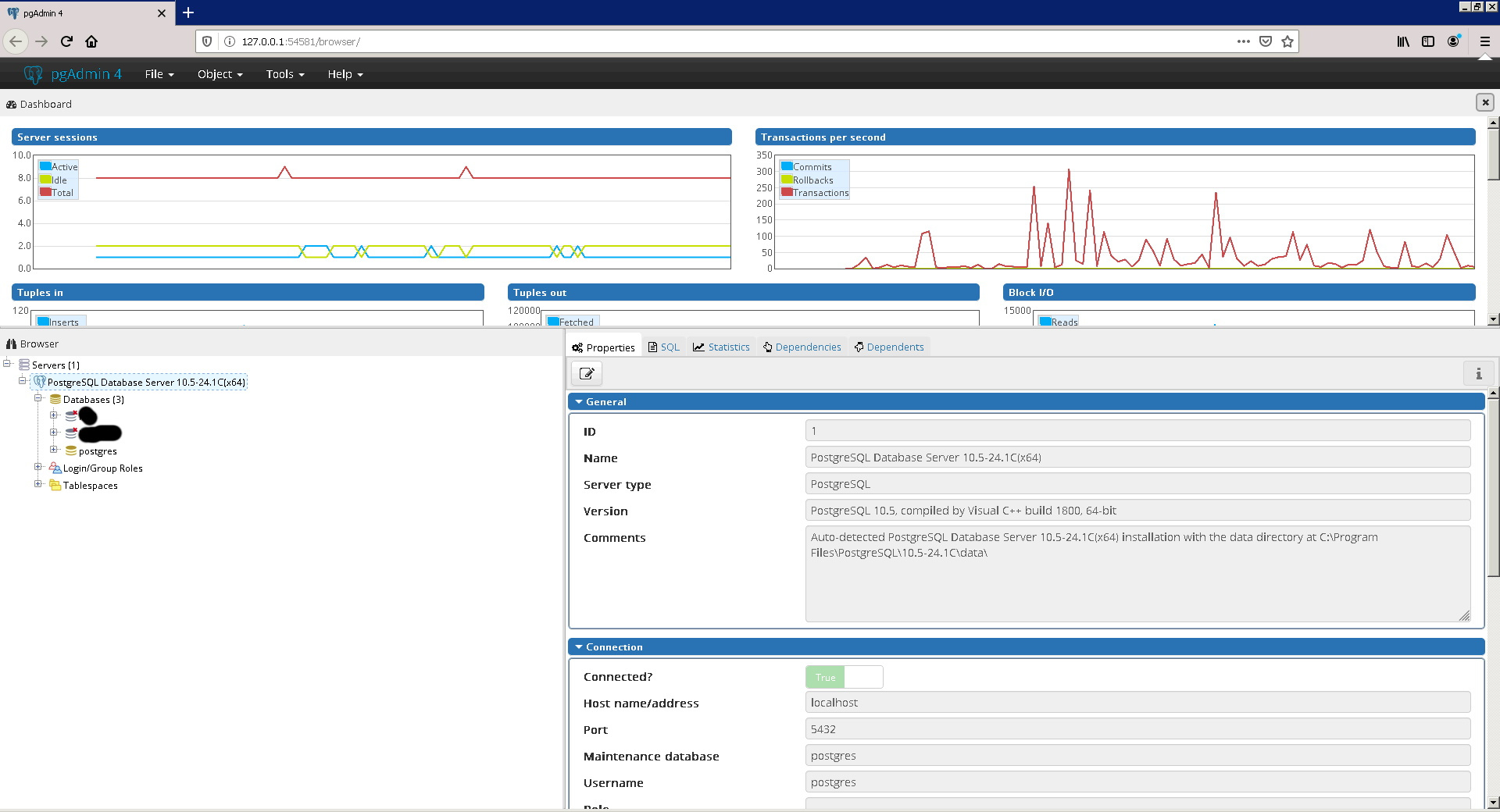Expand the Tablespaces node
1500x812 pixels.
[38, 483]
